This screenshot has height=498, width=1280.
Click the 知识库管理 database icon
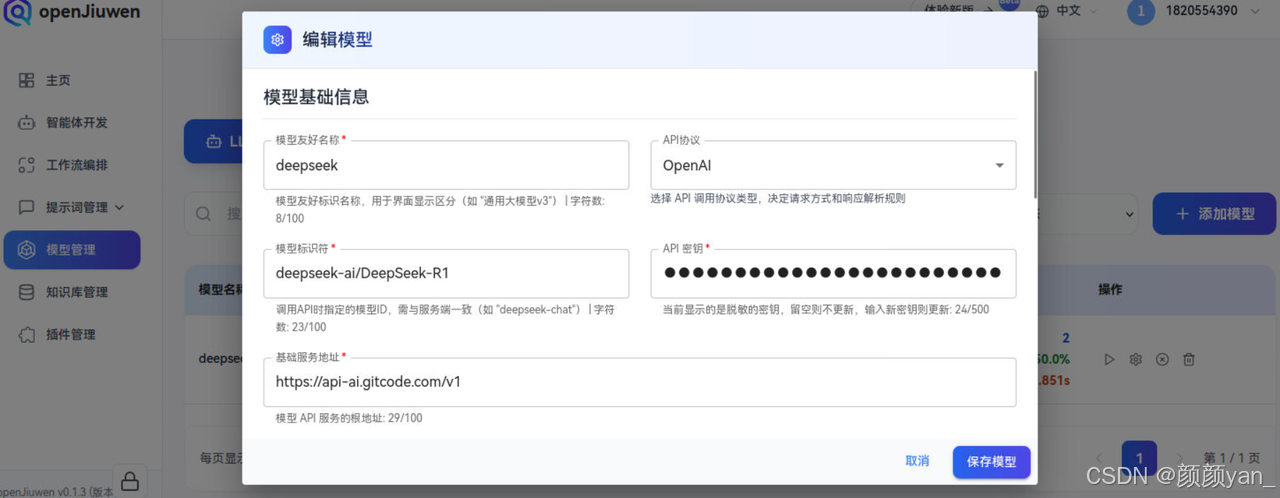[x=27, y=292]
